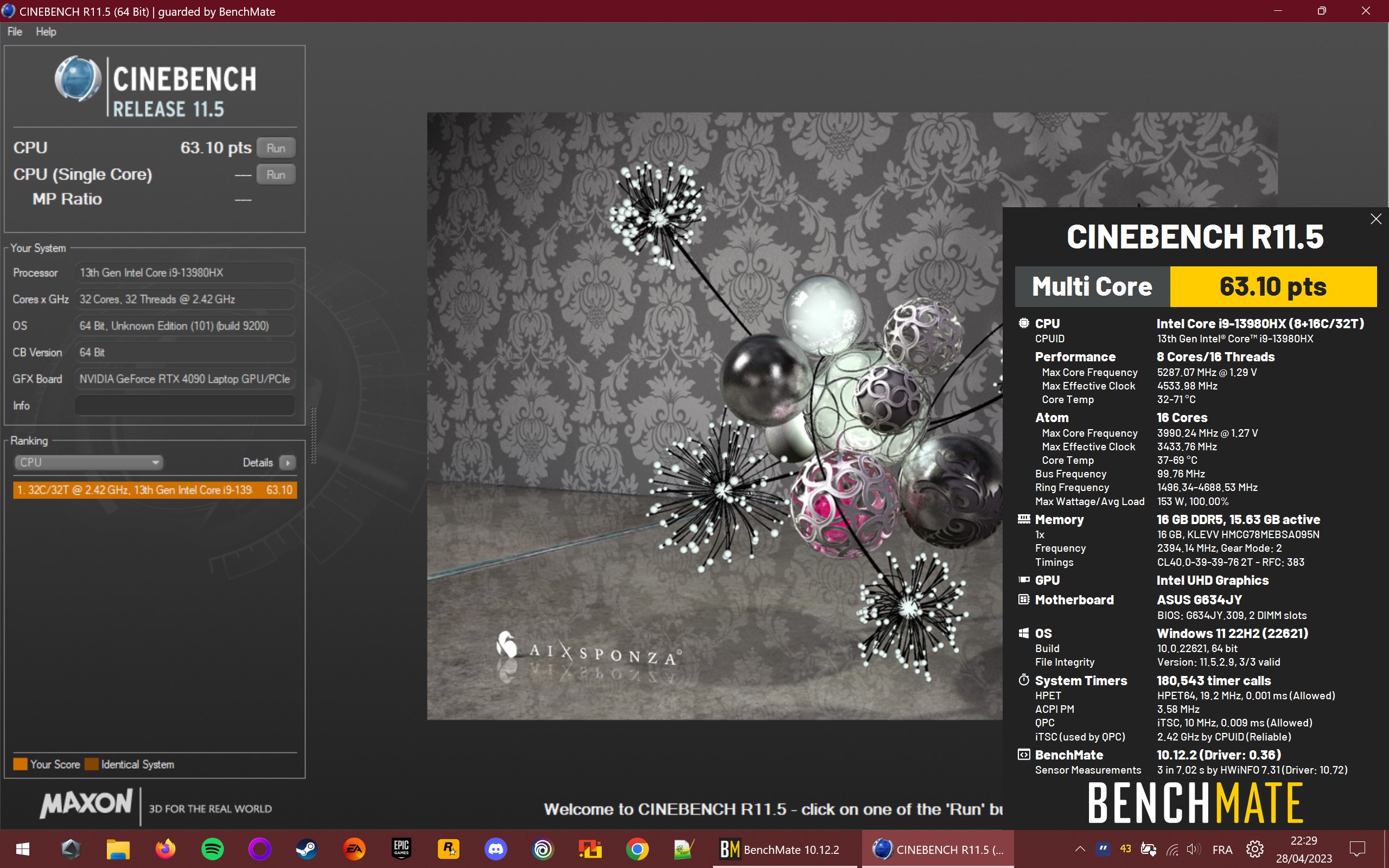Expand ranking Details arrow button
The width and height of the screenshot is (1389, 868).
coord(288,462)
